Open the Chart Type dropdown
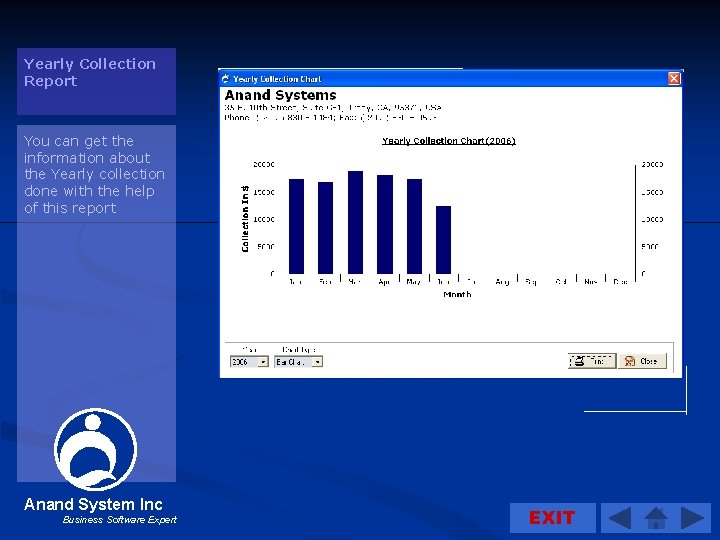Viewport: 720px width, 540px height. click(x=298, y=362)
